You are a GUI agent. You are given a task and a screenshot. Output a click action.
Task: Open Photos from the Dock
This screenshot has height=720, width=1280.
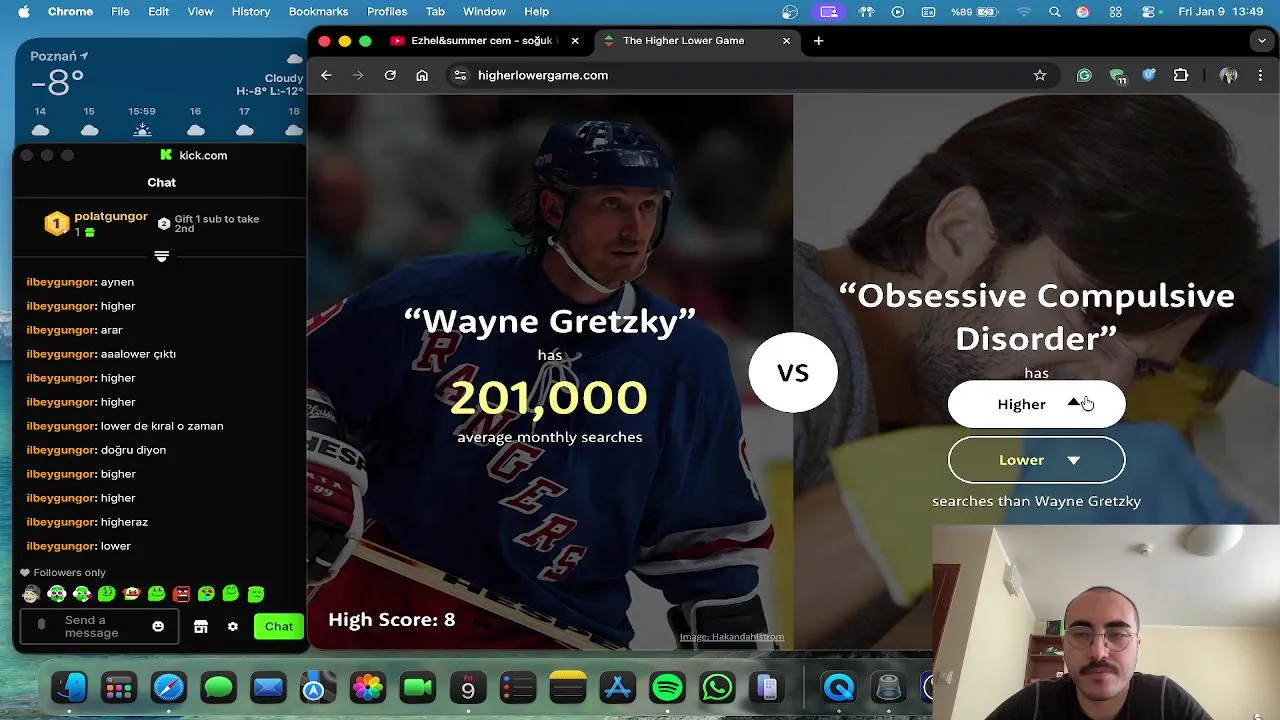coord(368,687)
